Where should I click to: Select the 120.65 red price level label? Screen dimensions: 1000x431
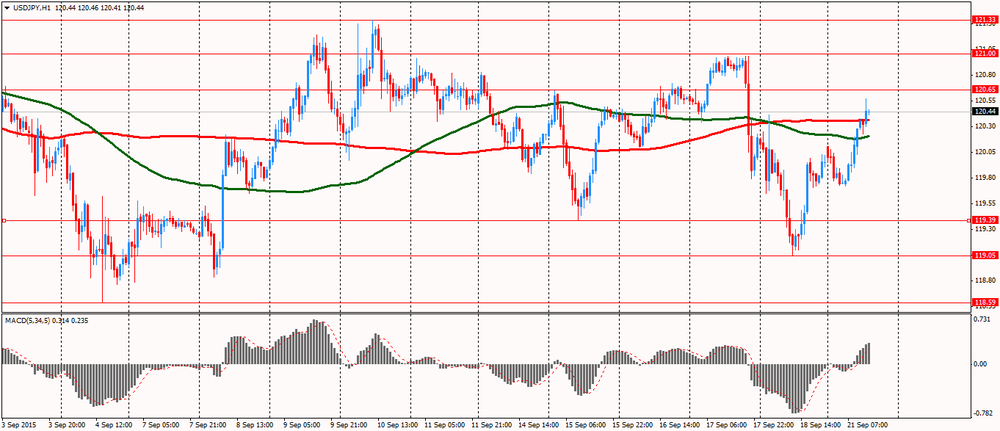tap(985, 90)
